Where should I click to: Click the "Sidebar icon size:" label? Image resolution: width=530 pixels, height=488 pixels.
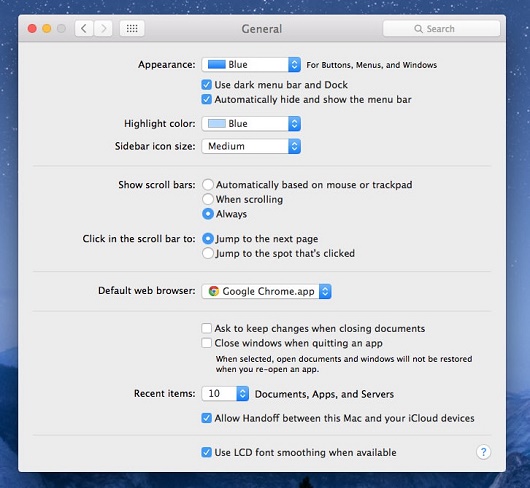[155, 146]
